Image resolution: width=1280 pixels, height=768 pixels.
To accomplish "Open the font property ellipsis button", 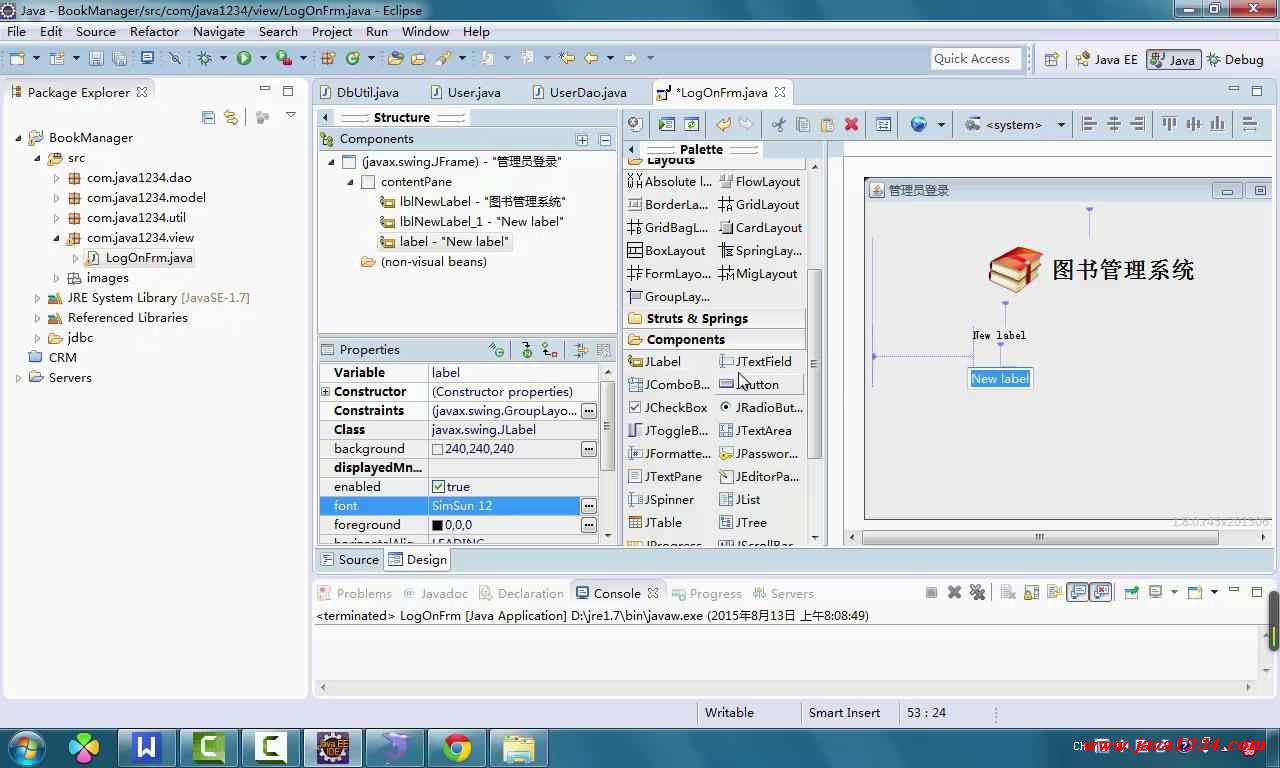I will pyautogui.click(x=589, y=506).
